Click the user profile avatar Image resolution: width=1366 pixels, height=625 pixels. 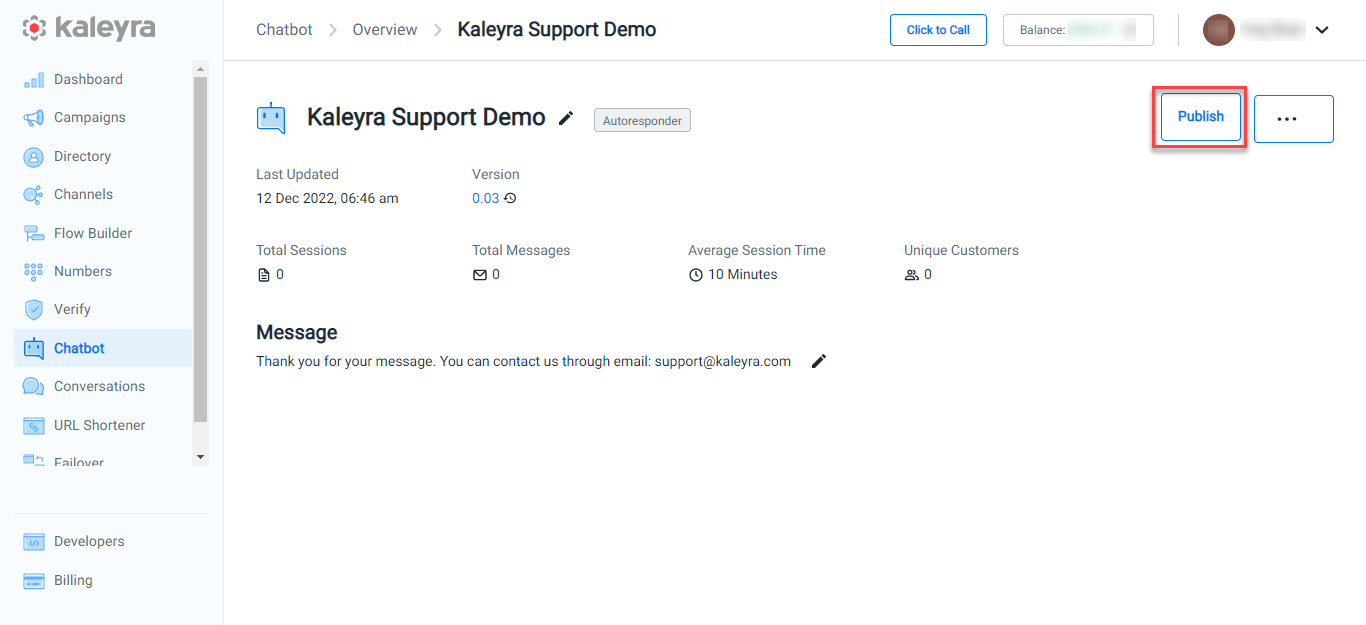point(1219,30)
